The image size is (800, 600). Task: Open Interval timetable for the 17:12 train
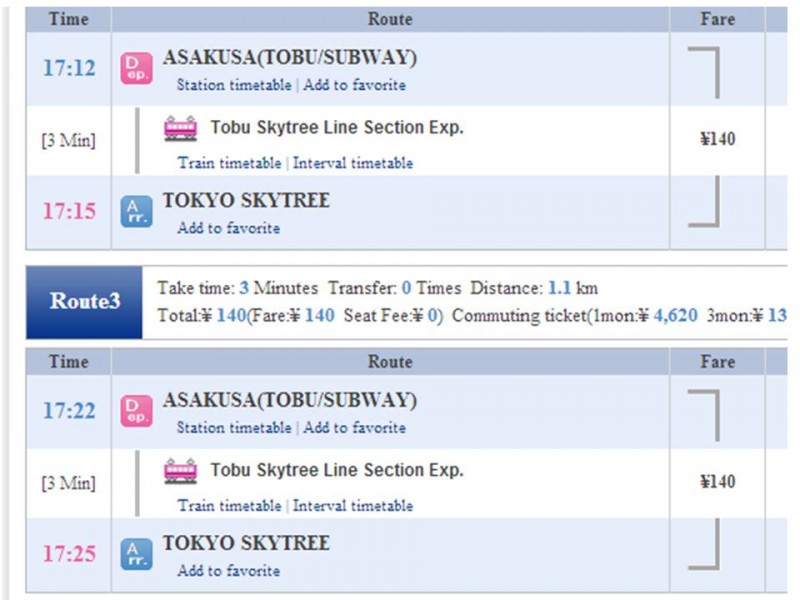352,163
